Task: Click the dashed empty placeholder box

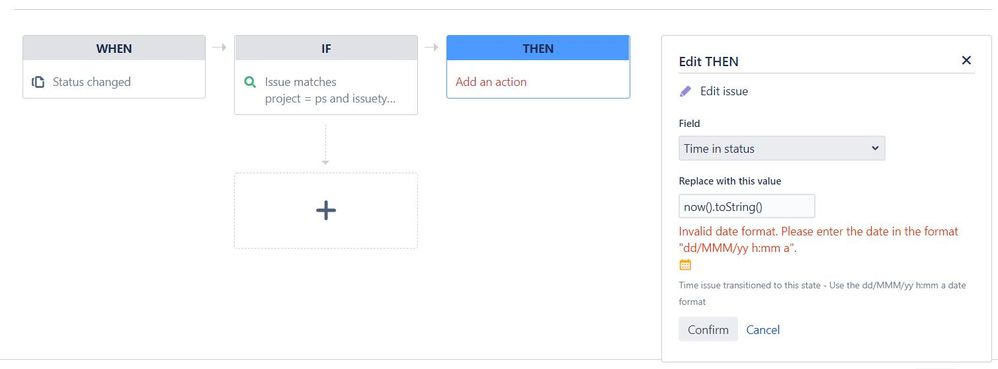Action: (x=326, y=211)
